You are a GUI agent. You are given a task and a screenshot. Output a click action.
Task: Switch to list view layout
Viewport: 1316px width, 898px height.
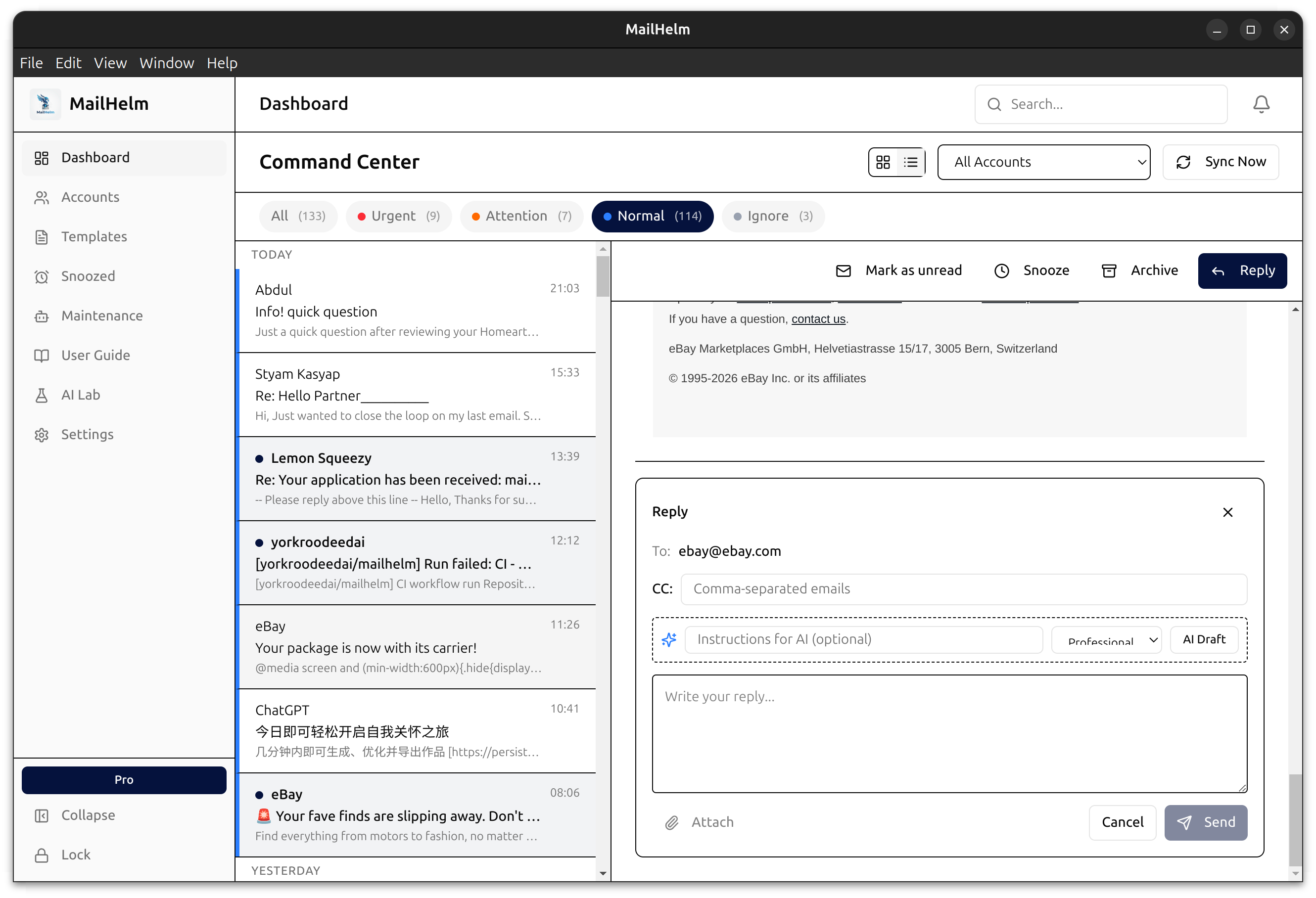[x=910, y=162]
